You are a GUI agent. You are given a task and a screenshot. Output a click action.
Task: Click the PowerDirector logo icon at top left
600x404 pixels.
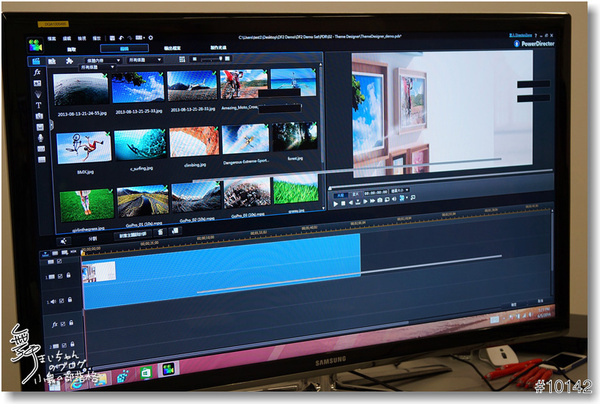36,46
